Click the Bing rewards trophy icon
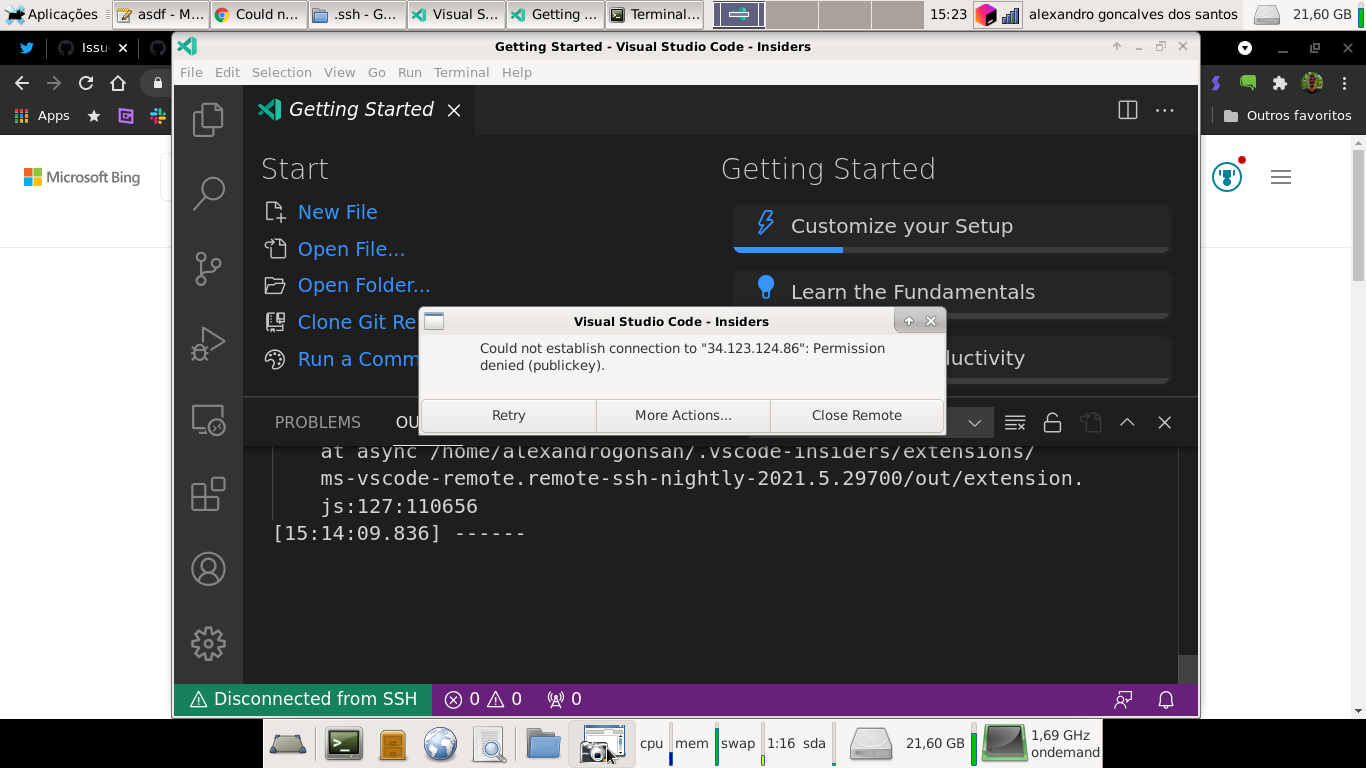 (x=1227, y=177)
